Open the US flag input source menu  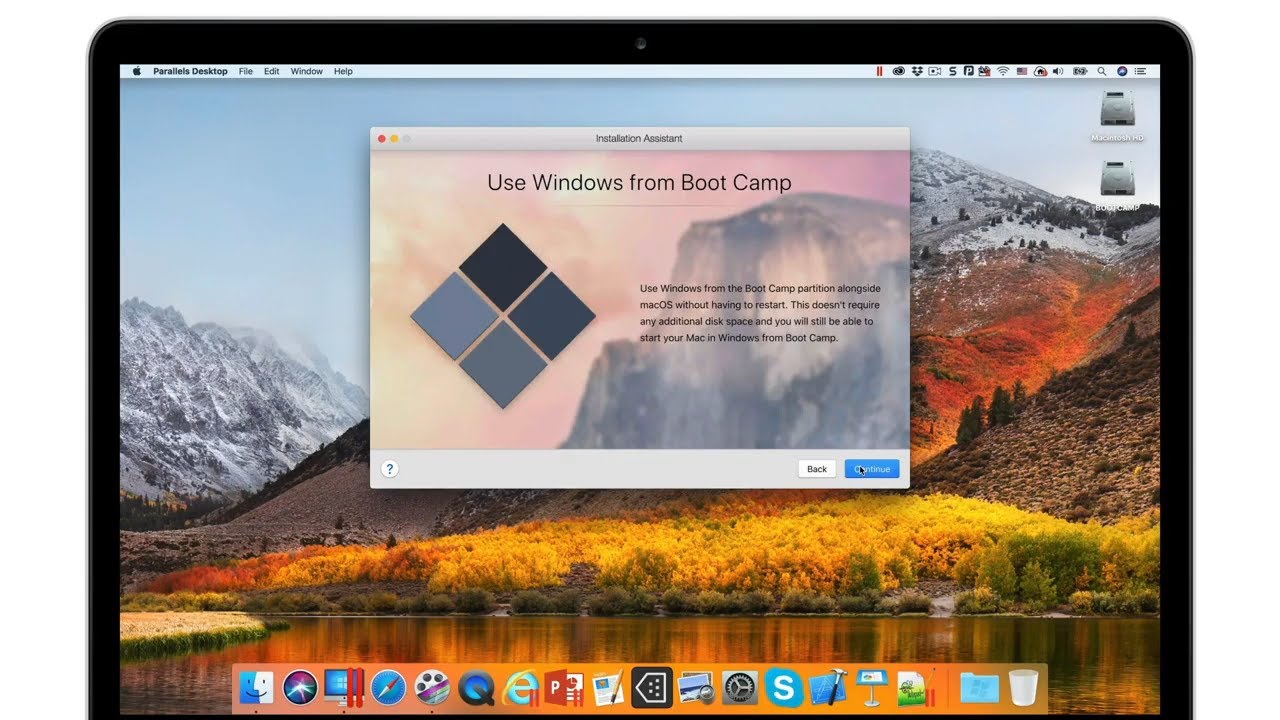point(1022,71)
